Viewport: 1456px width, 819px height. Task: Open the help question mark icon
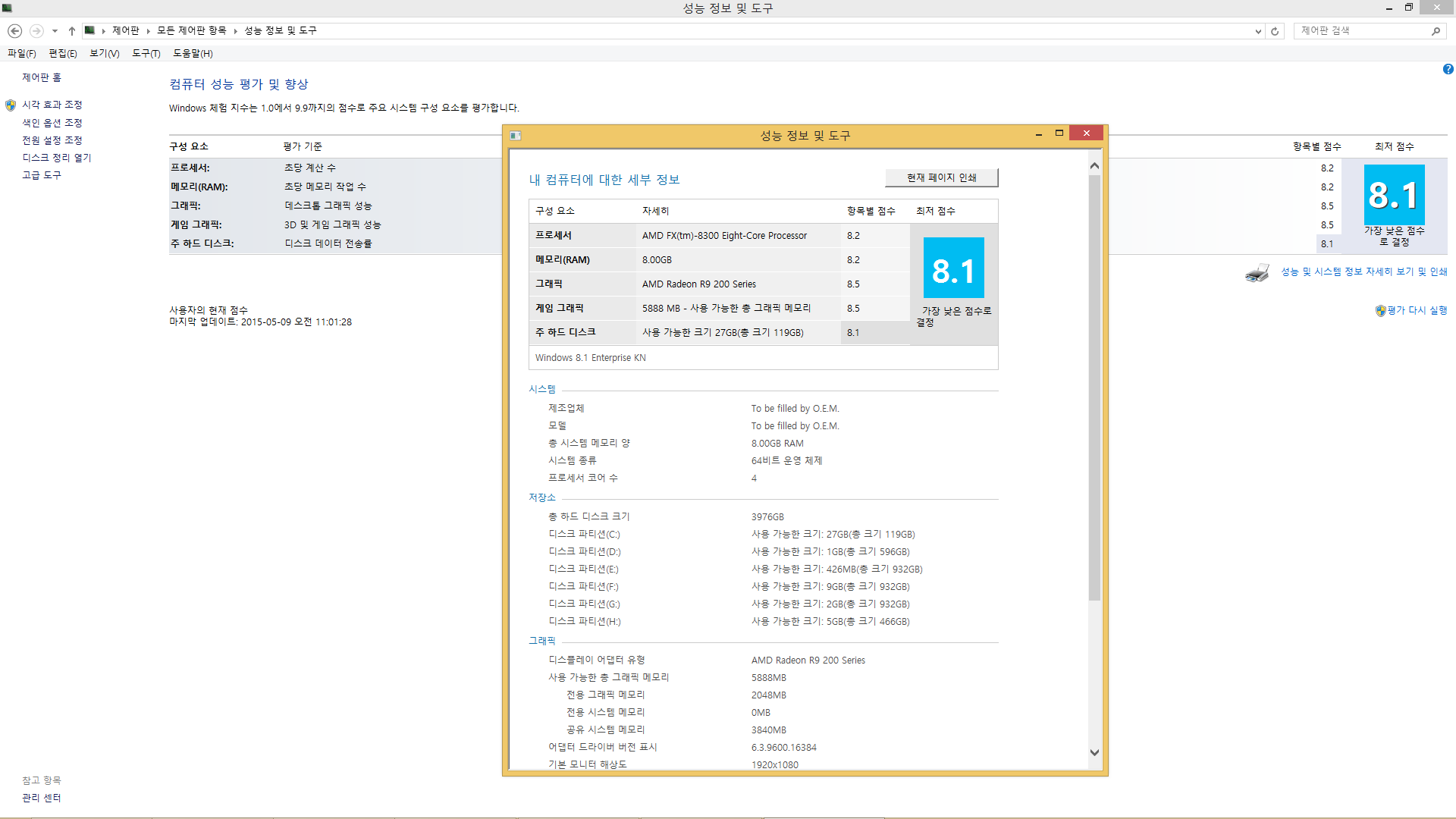tap(1448, 69)
